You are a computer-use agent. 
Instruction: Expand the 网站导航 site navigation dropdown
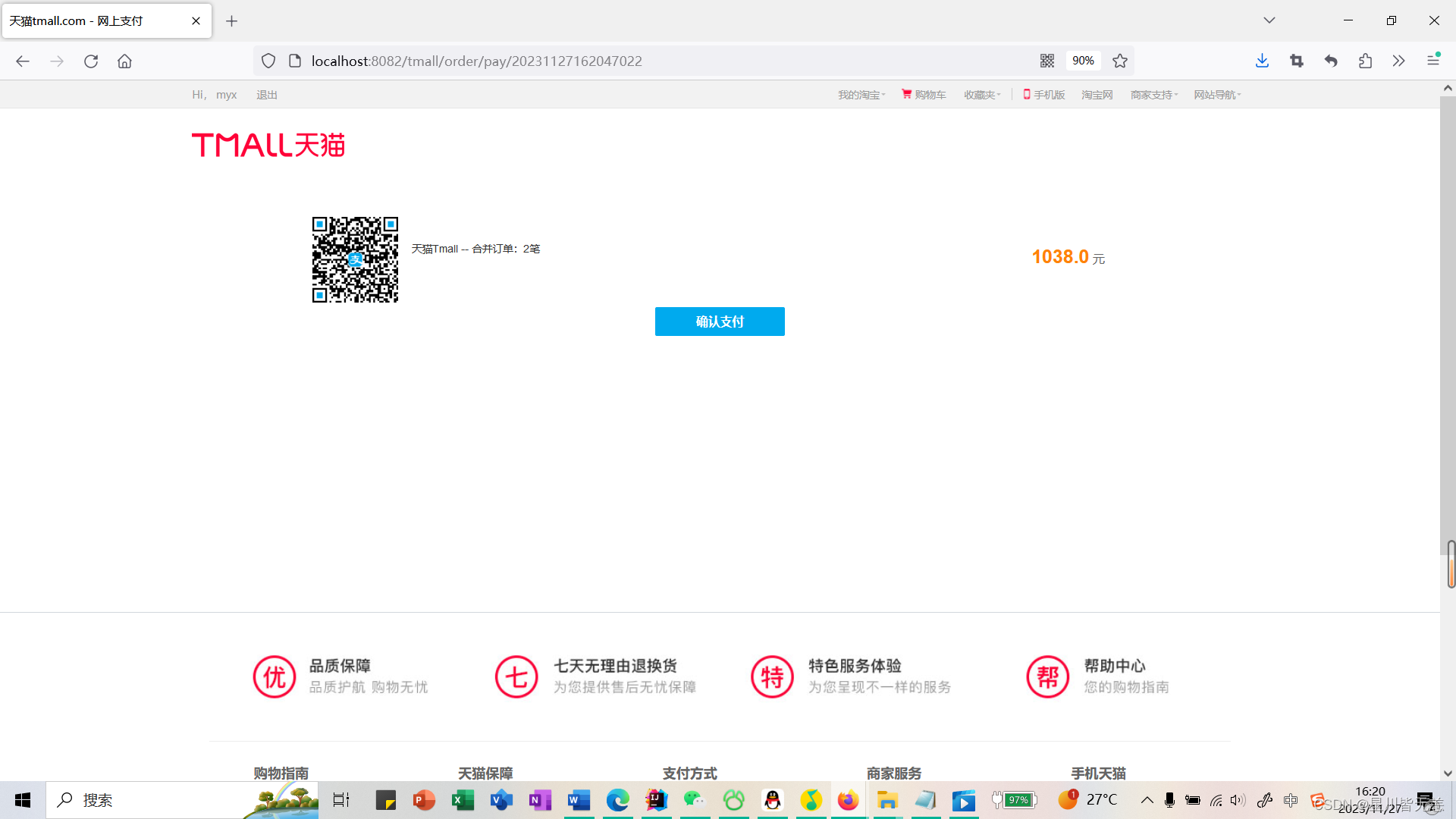[x=1217, y=95]
